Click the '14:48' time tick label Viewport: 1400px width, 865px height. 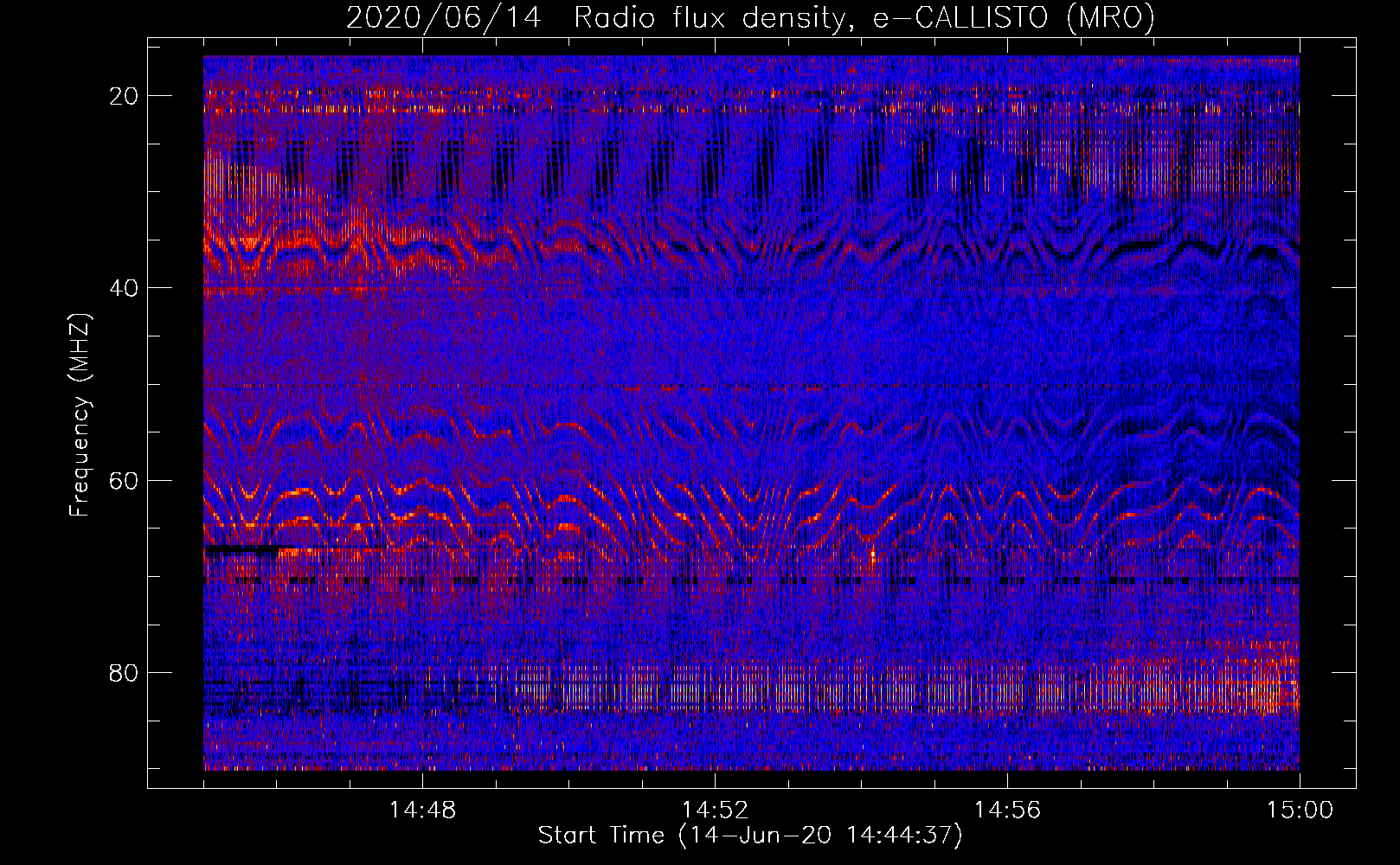coord(422,811)
